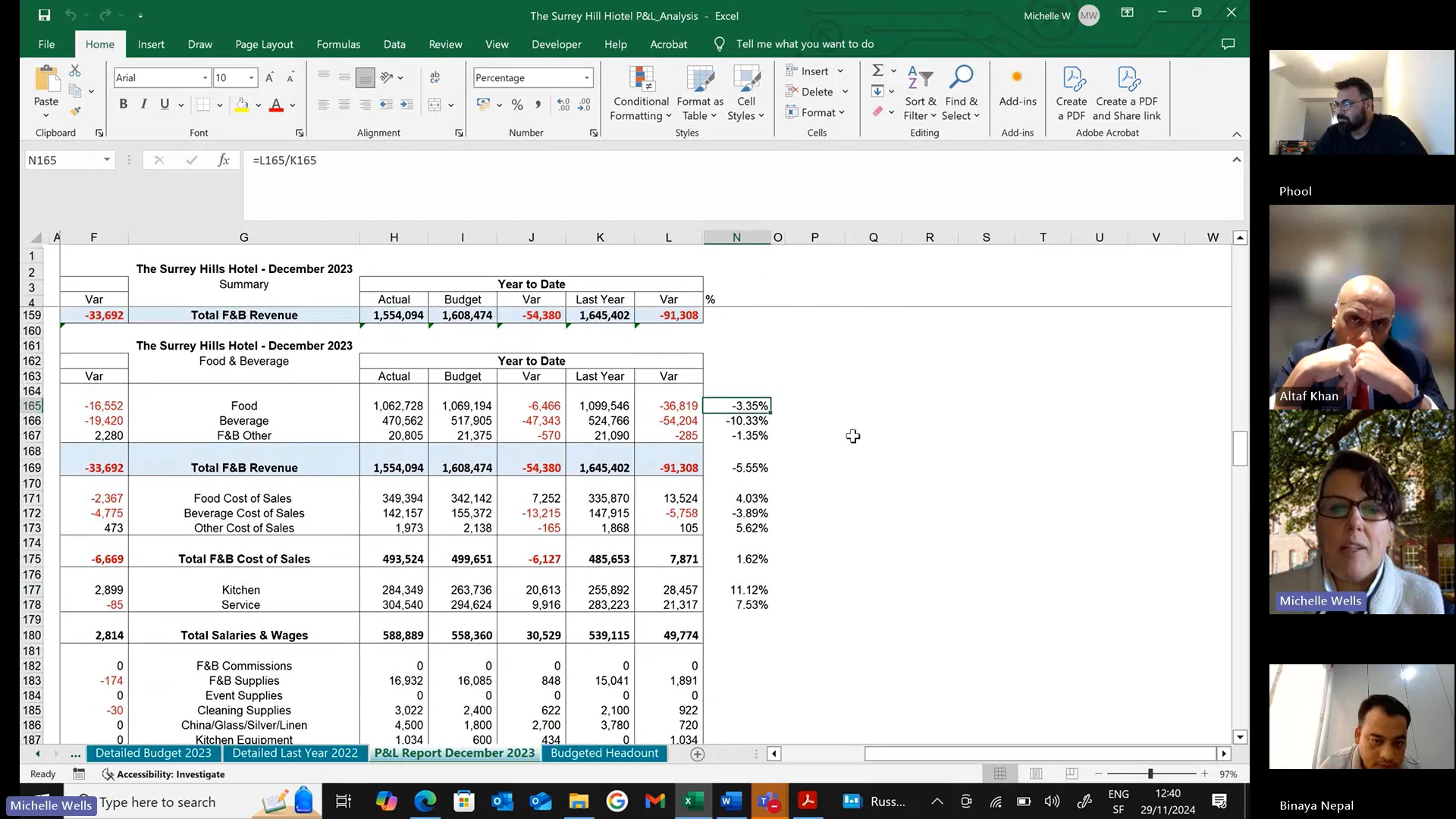
Task: Apply Percent Style to the selection
Action: coord(518,105)
